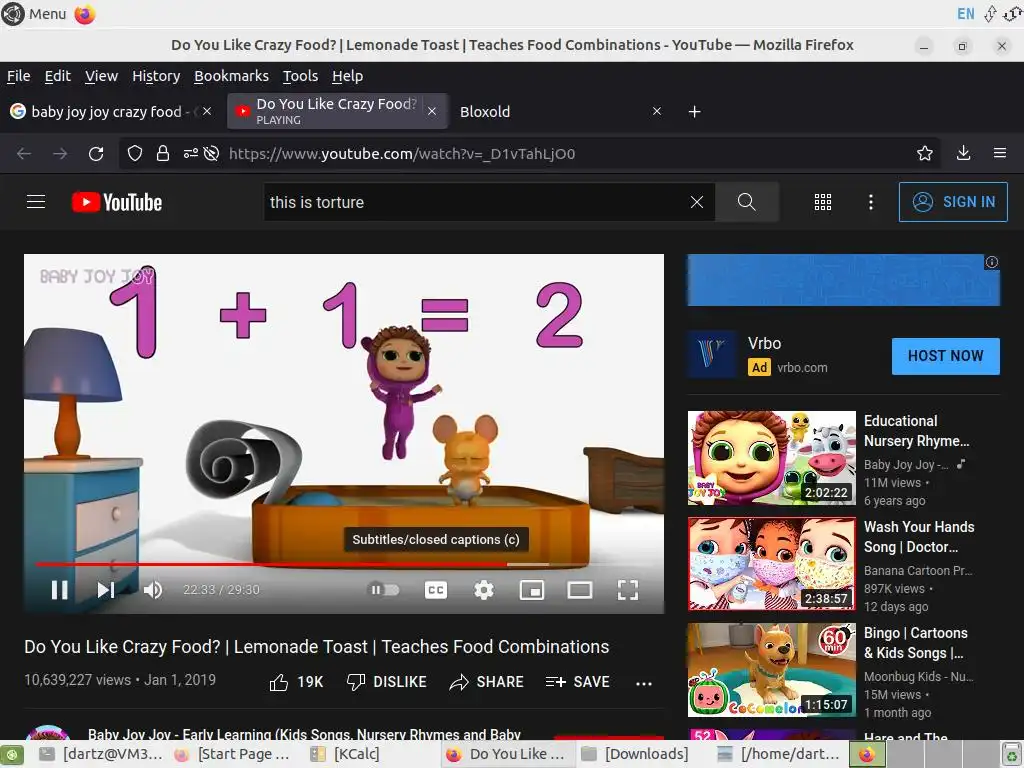Image resolution: width=1024 pixels, height=768 pixels.
Task: Open KCalc from the taskbar
Action: [345, 754]
